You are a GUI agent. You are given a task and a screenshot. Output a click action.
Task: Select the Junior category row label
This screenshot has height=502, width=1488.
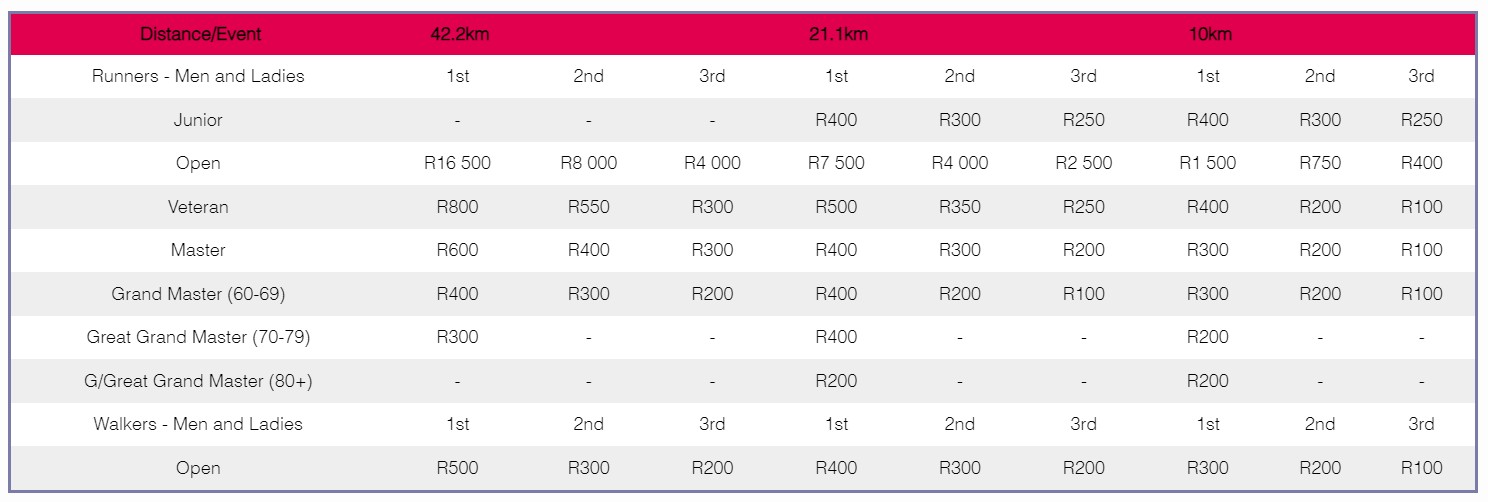[198, 120]
